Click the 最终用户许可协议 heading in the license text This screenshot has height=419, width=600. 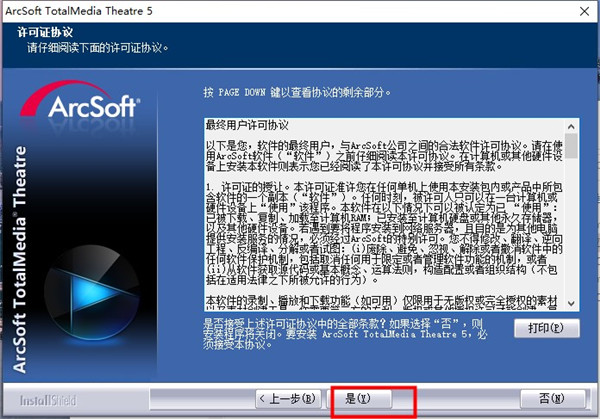[247, 125]
